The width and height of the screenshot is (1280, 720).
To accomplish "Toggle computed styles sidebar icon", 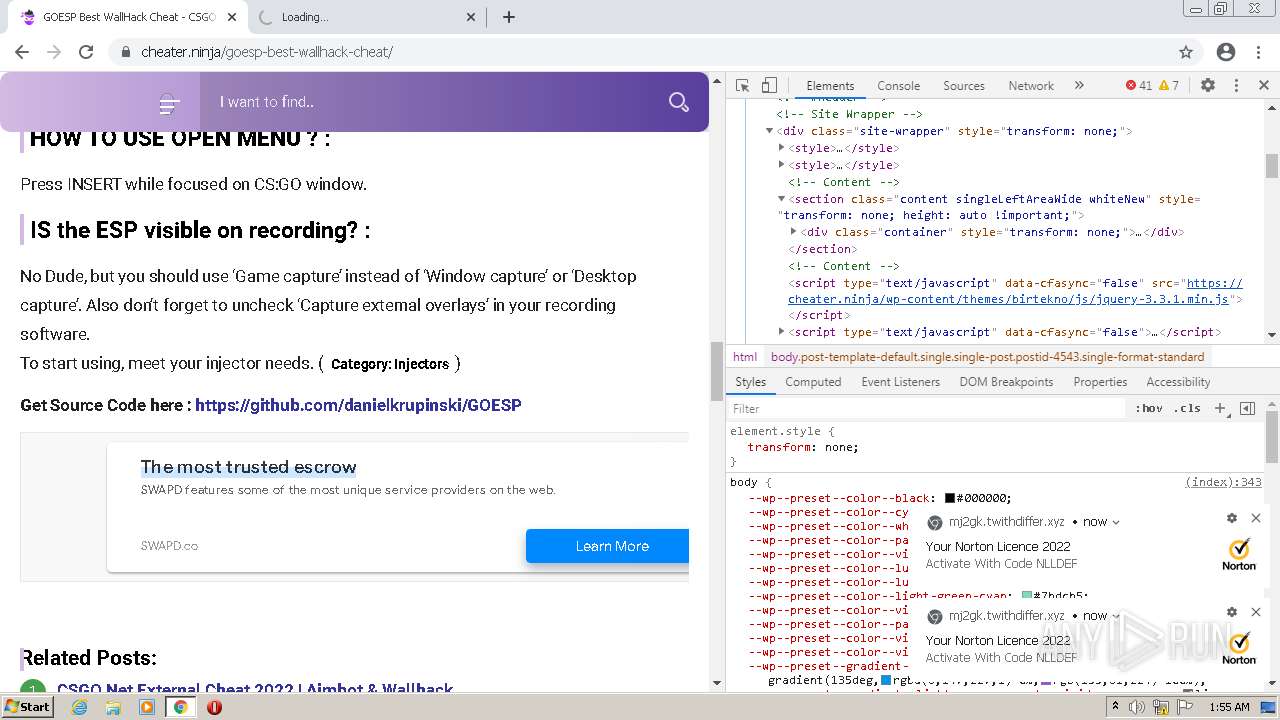I will click(1247, 408).
